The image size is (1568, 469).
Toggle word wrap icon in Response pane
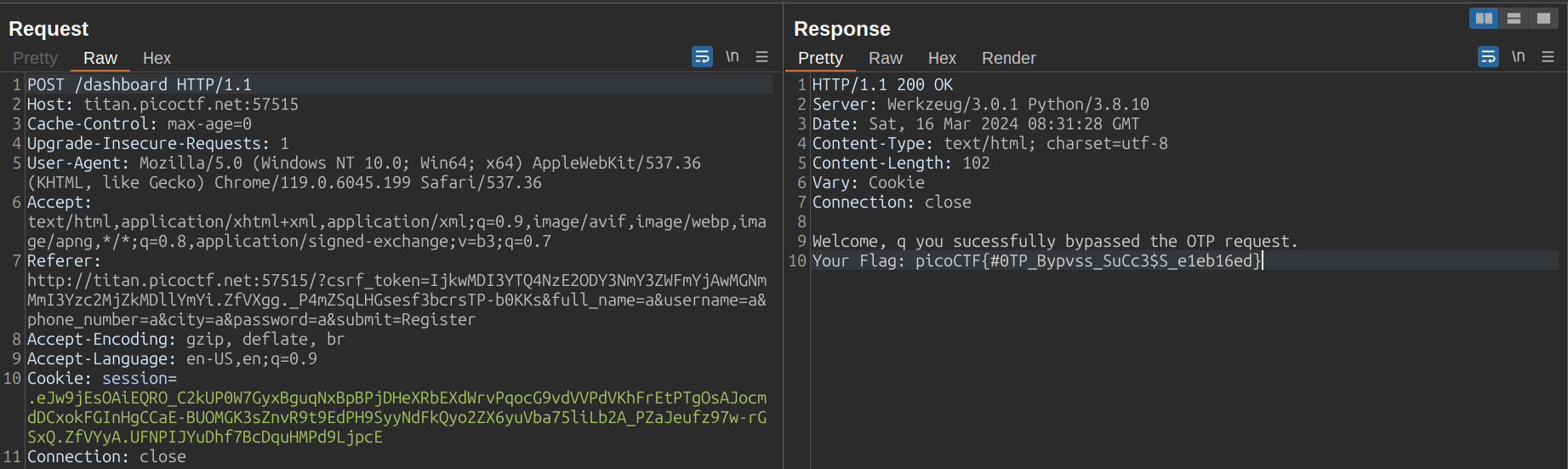coord(1488,57)
